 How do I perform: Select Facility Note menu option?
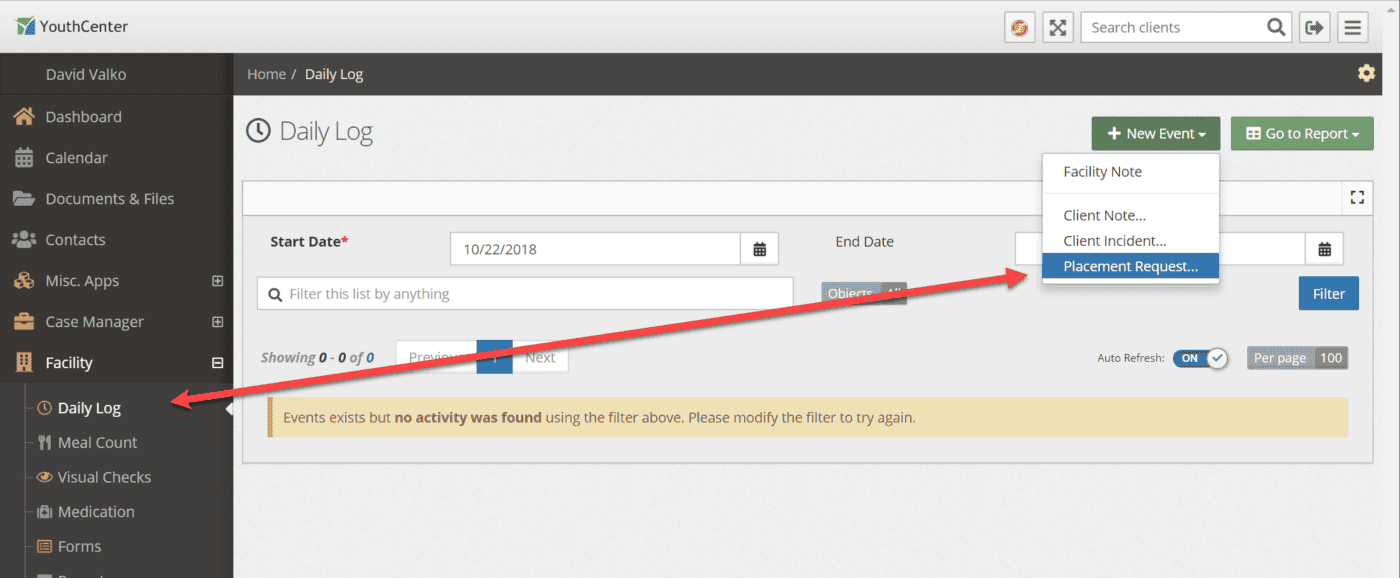point(1102,172)
